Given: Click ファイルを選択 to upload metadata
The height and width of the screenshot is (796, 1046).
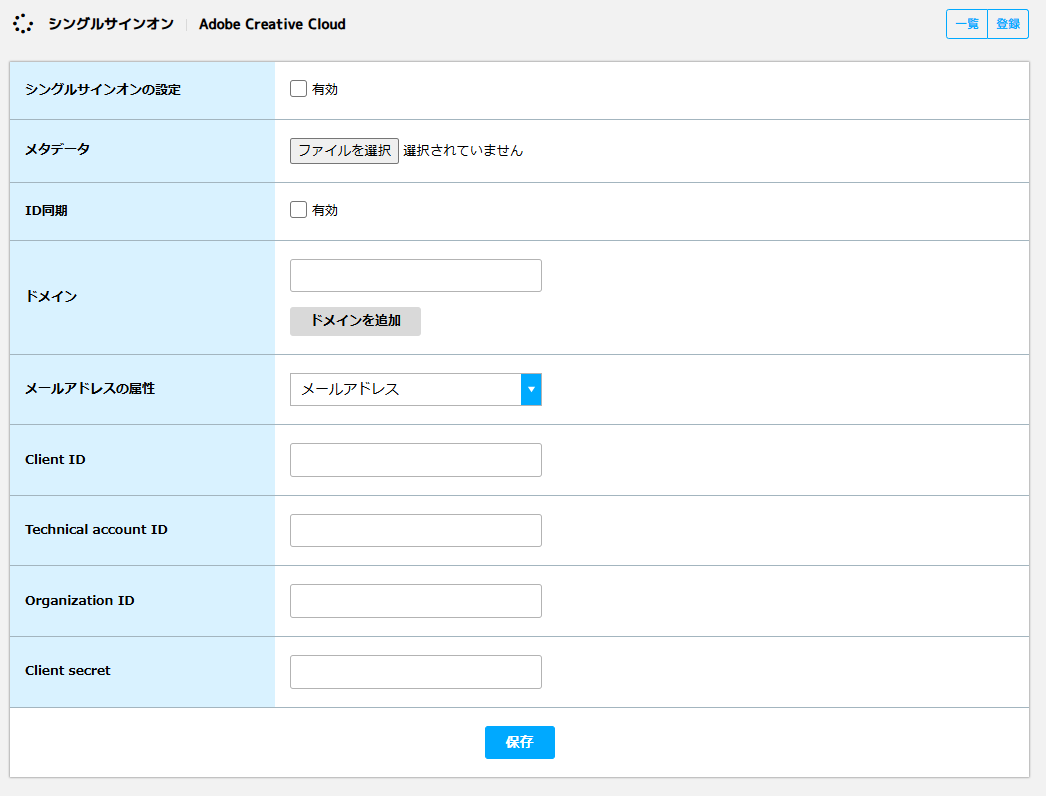Looking at the screenshot, I should 344,151.
